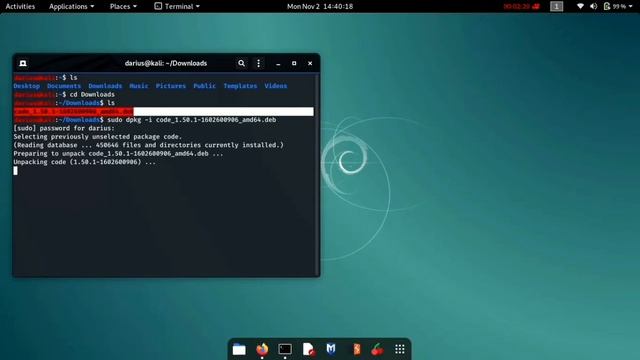Show all applications grid icon
The height and width of the screenshot is (360, 640).
(400, 349)
